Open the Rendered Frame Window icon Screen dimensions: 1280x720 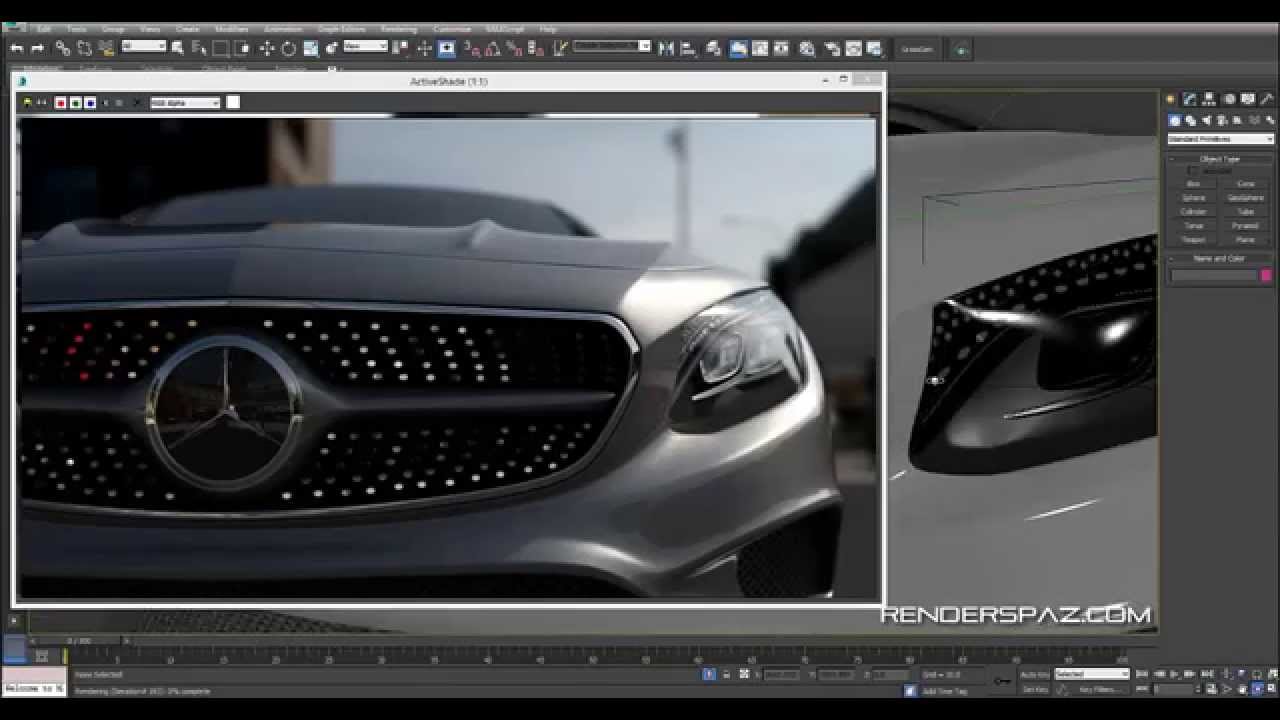click(x=854, y=48)
